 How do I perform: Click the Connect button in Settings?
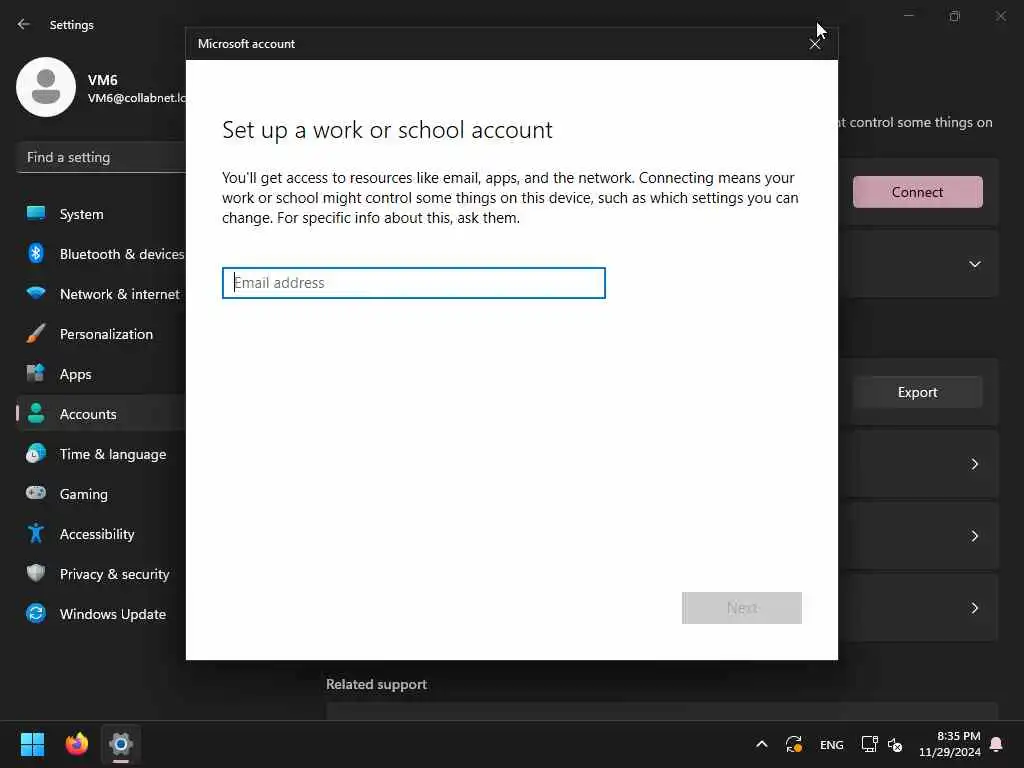tap(917, 192)
